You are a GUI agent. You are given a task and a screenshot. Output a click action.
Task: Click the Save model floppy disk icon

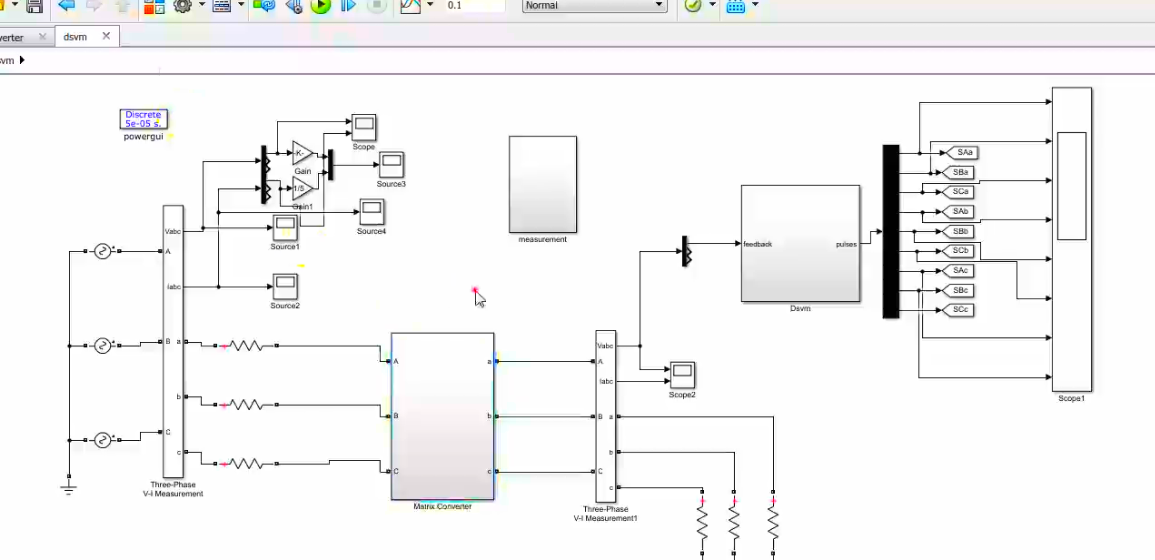(34, 6)
